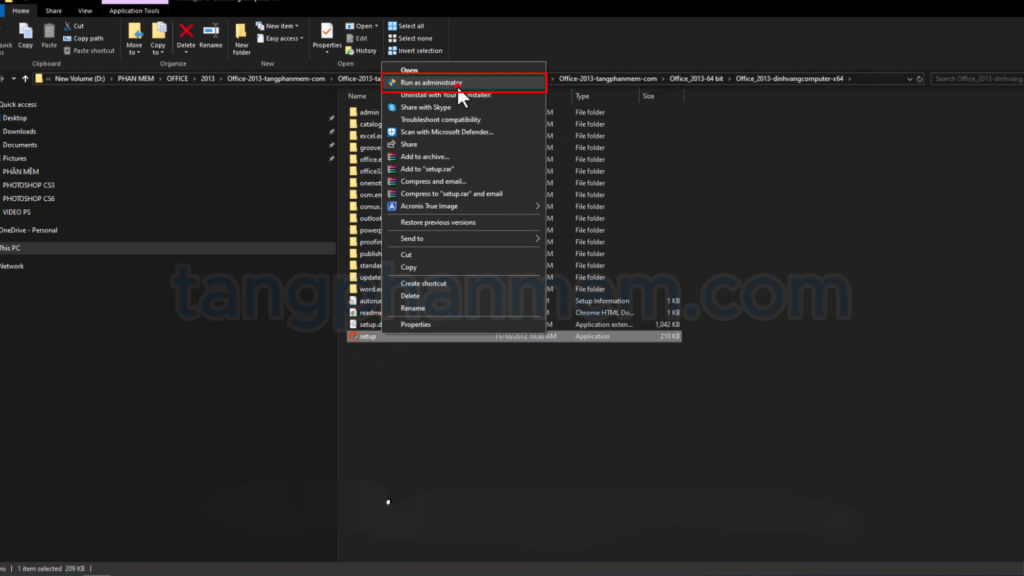Open the Application Tools tab
The width and height of the screenshot is (1024, 576).
coord(135,11)
